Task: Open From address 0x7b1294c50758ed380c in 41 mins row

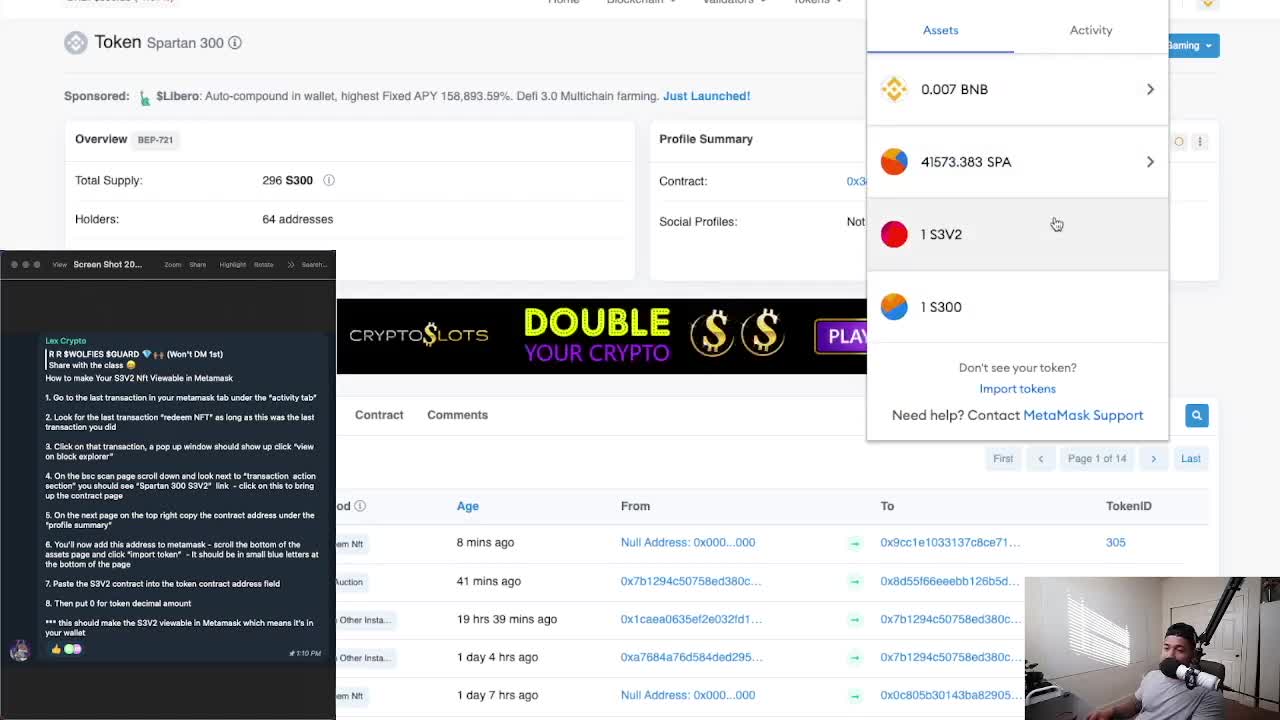Action: (691, 581)
